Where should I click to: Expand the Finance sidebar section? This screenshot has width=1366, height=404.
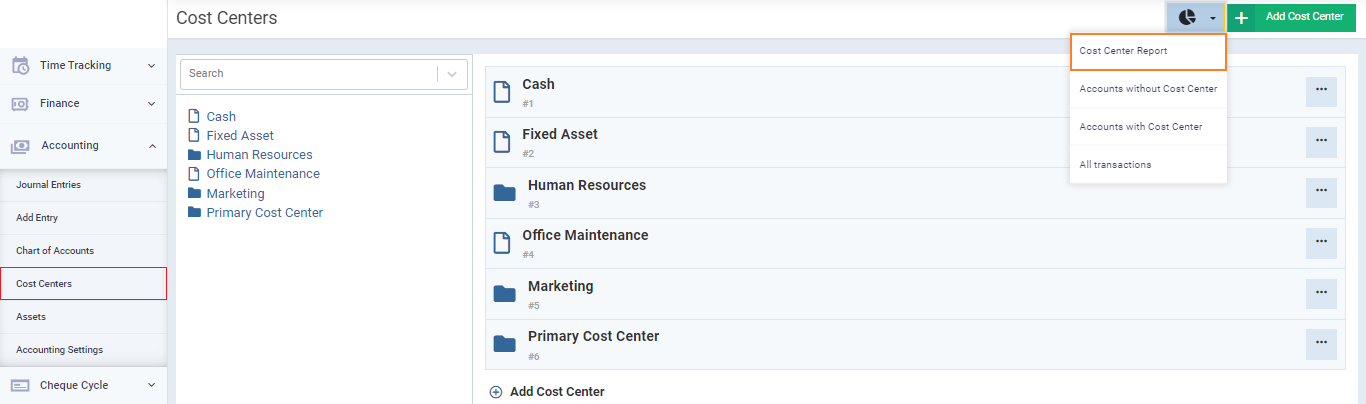pyautogui.click(x=151, y=104)
